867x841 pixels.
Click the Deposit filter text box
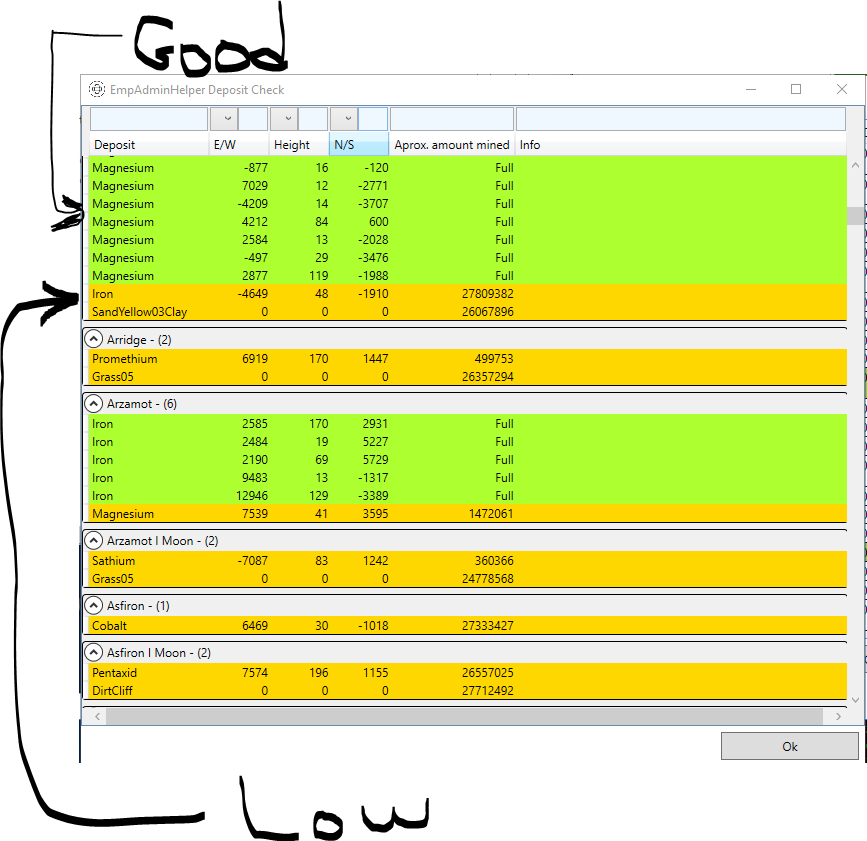(148, 119)
